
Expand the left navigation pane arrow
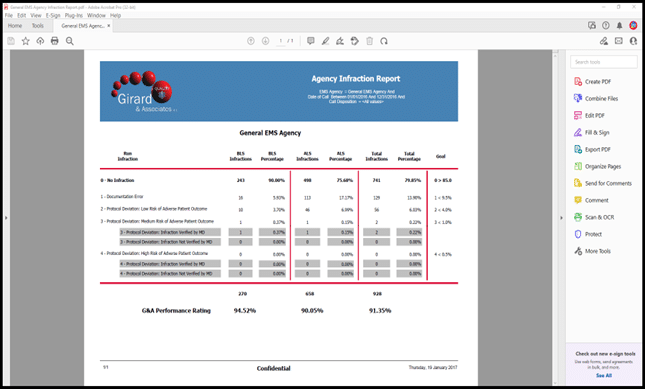6,218
